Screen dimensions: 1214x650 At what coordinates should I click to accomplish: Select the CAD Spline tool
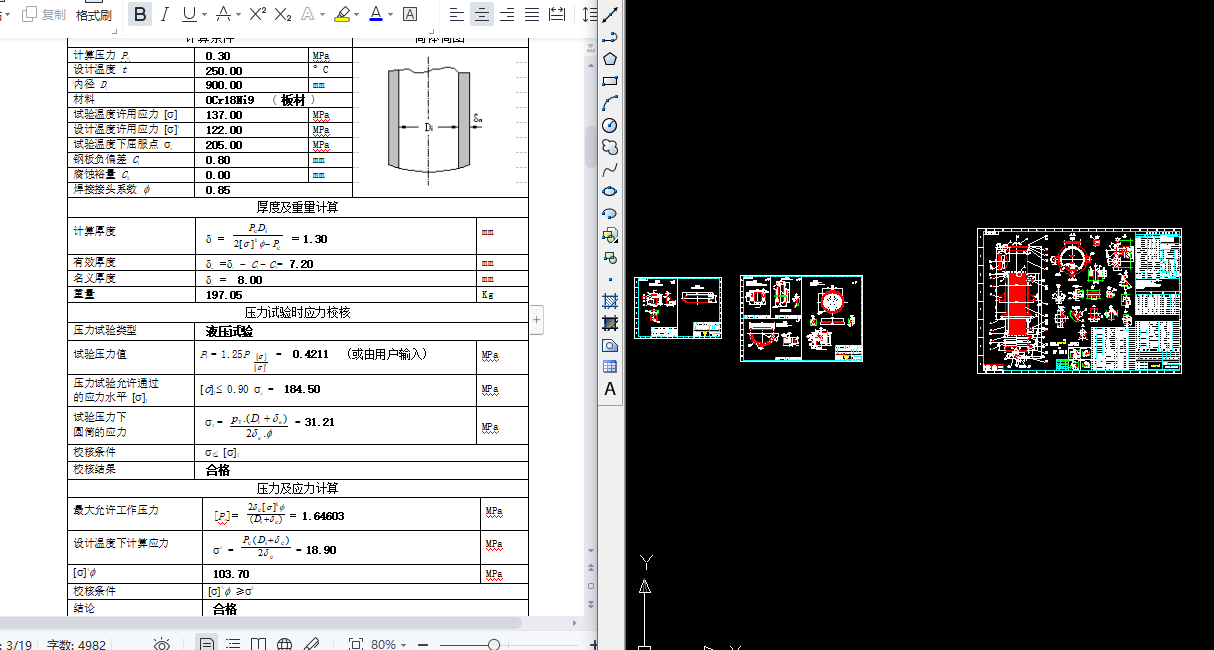coord(610,169)
